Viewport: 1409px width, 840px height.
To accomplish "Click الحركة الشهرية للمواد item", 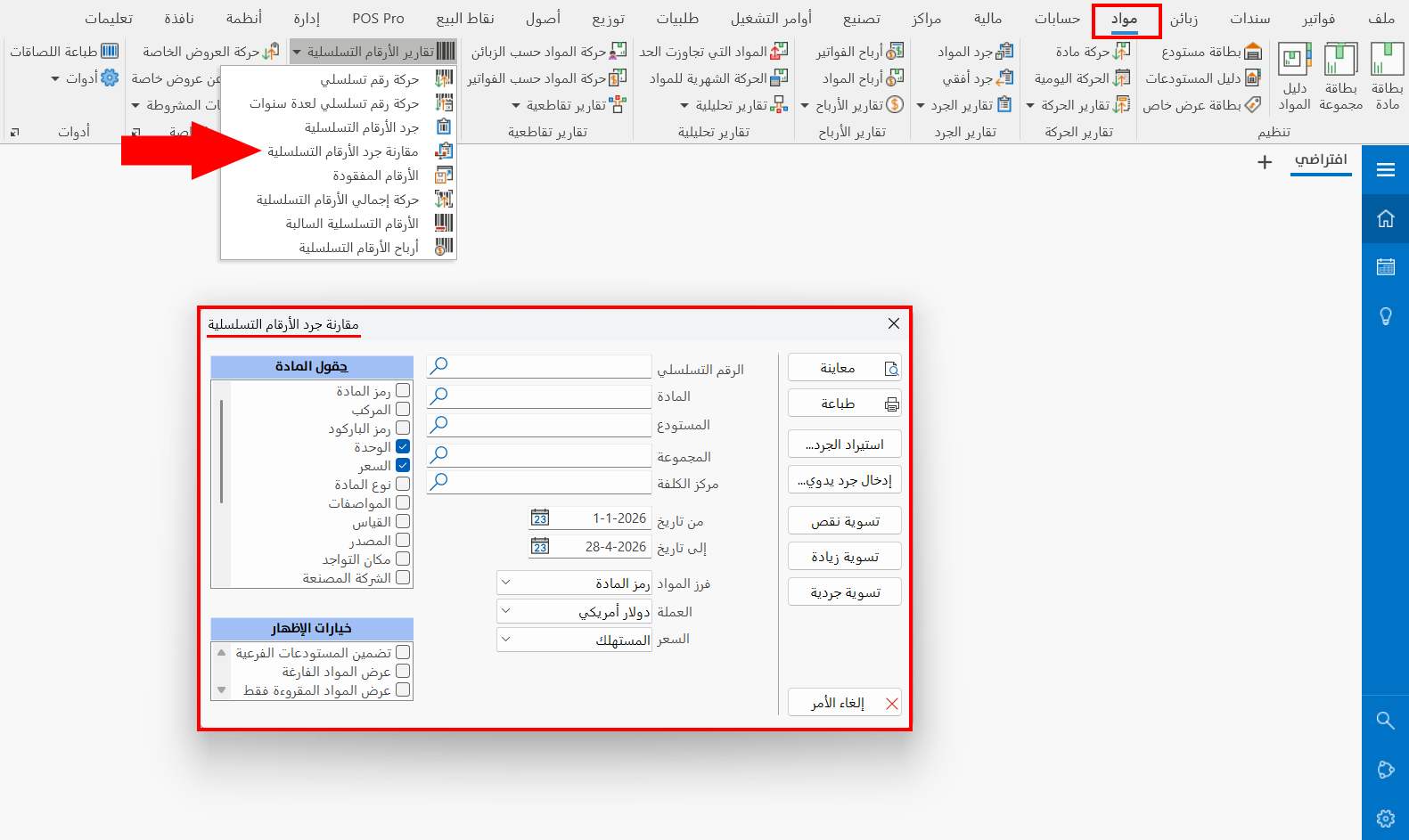I will pos(718,78).
